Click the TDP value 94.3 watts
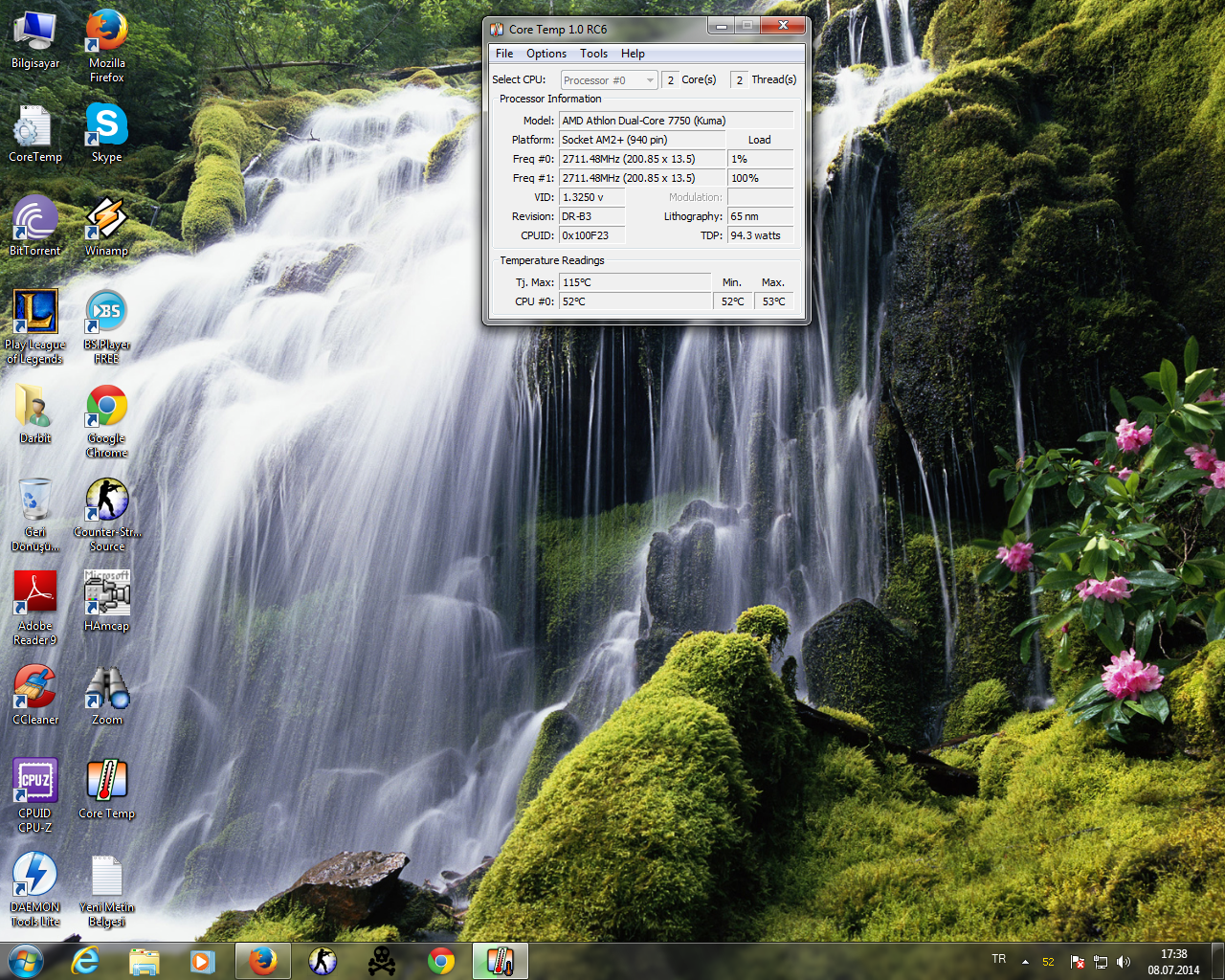1225x980 pixels. click(761, 235)
